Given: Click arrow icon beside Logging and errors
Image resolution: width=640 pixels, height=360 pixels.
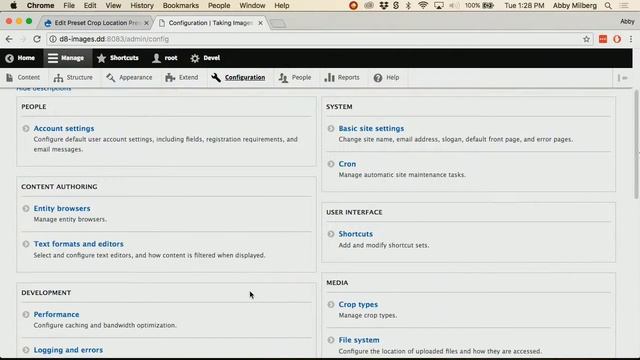Looking at the screenshot, I should 26,350.
